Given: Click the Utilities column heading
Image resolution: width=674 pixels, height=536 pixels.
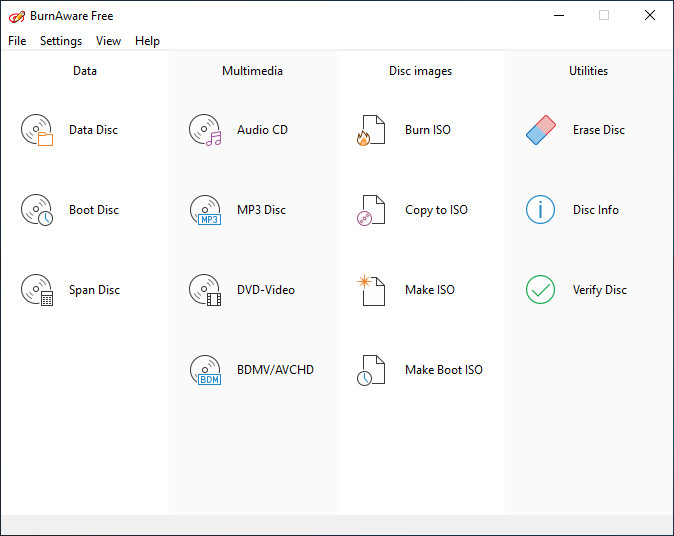Looking at the screenshot, I should 588,71.
